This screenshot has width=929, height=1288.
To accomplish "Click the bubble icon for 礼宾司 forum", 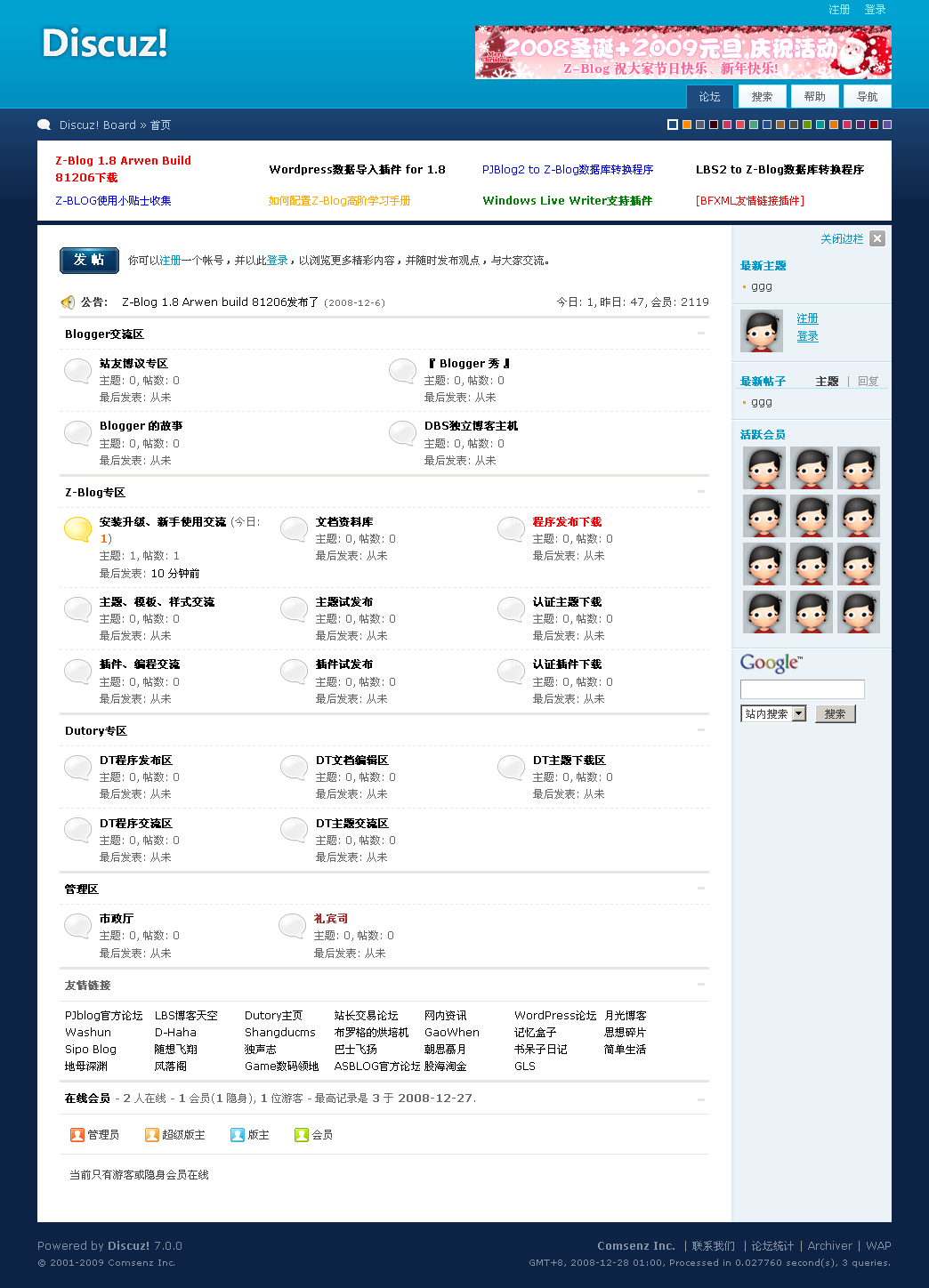I will [x=293, y=926].
